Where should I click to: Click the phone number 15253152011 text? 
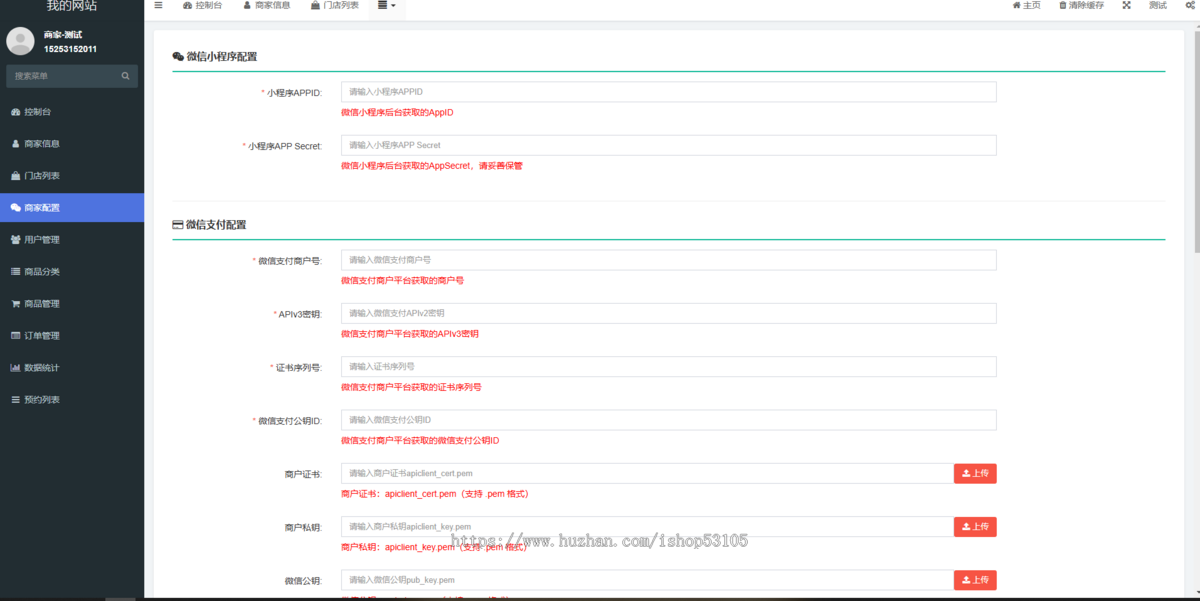(x=70, y=49)
